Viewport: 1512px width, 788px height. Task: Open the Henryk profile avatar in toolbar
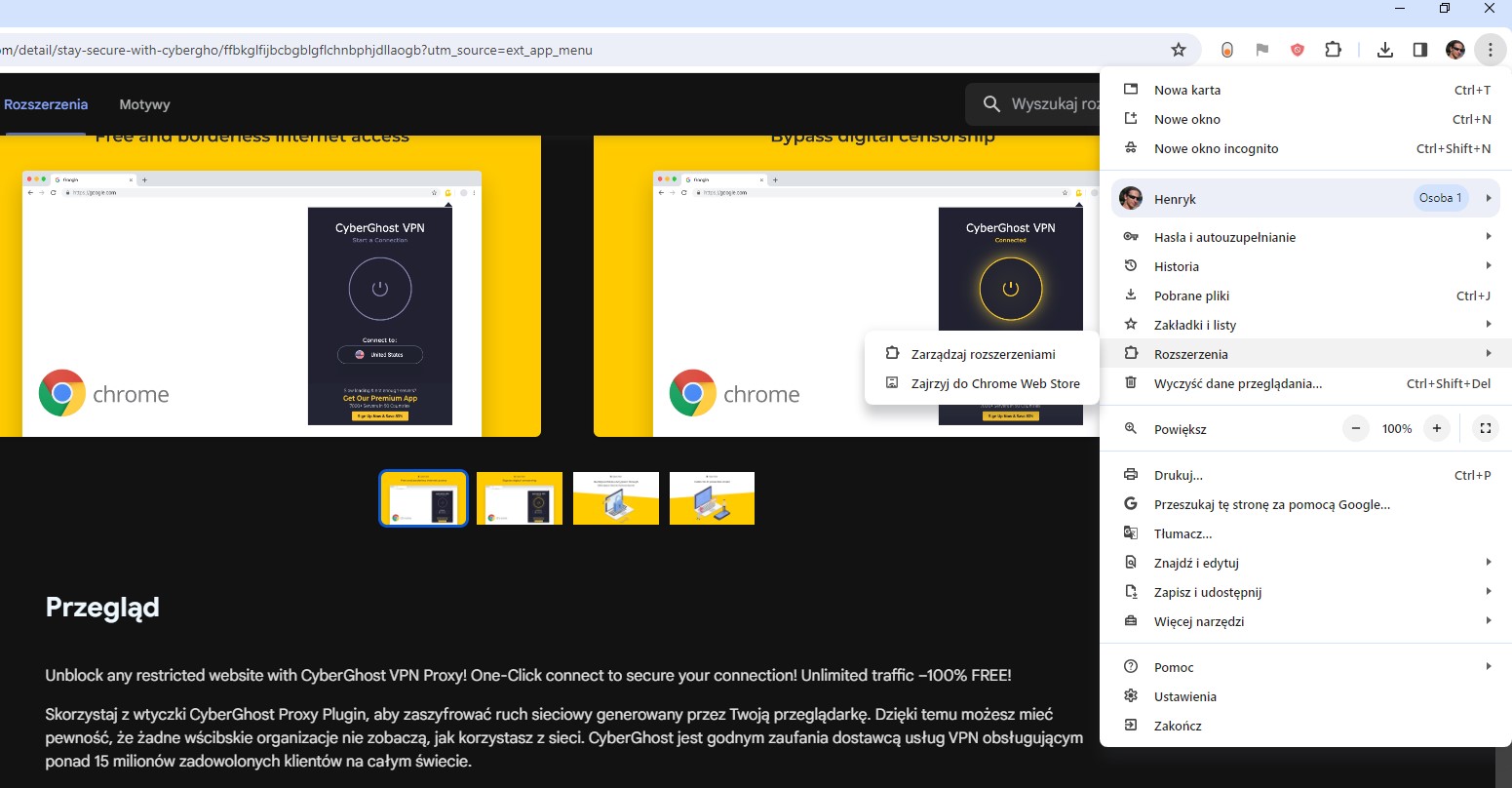1455,50
